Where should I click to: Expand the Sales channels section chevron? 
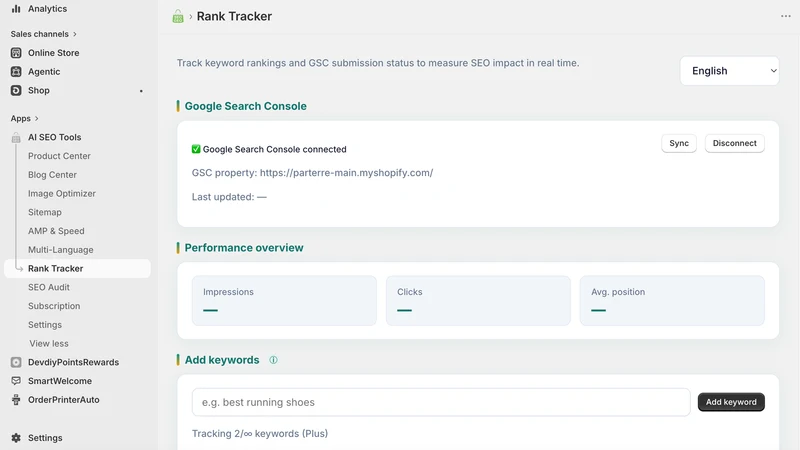click(75, 34)
